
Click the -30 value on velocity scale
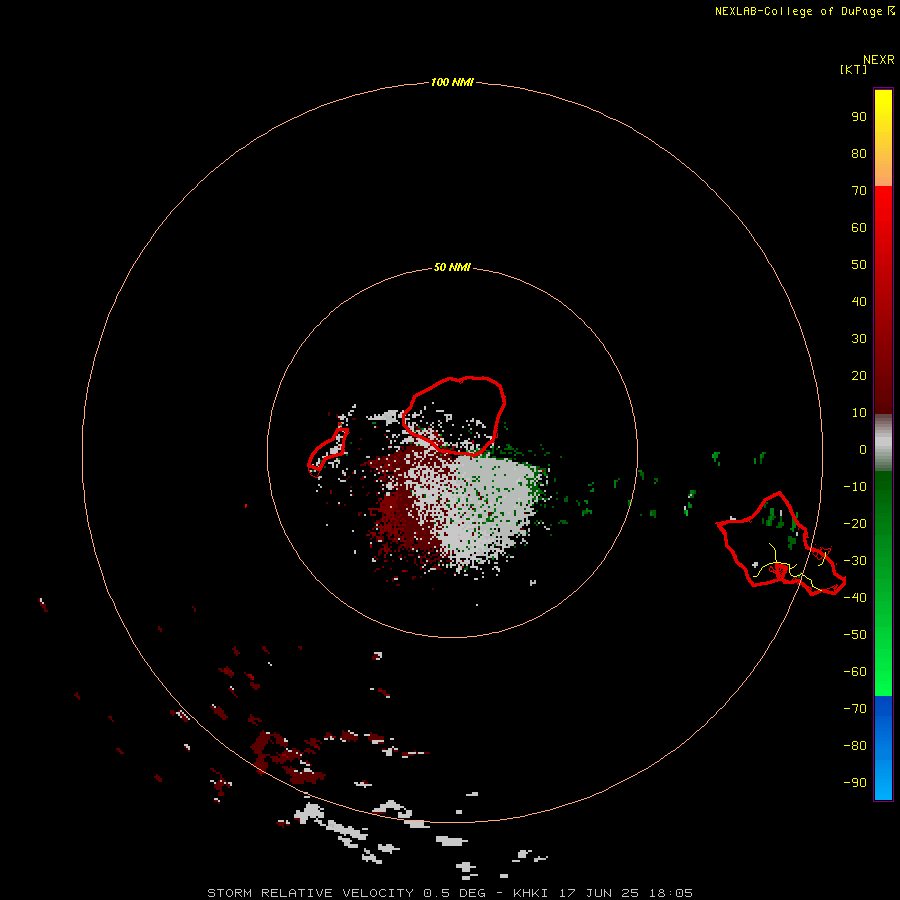[x=855, y=561]
